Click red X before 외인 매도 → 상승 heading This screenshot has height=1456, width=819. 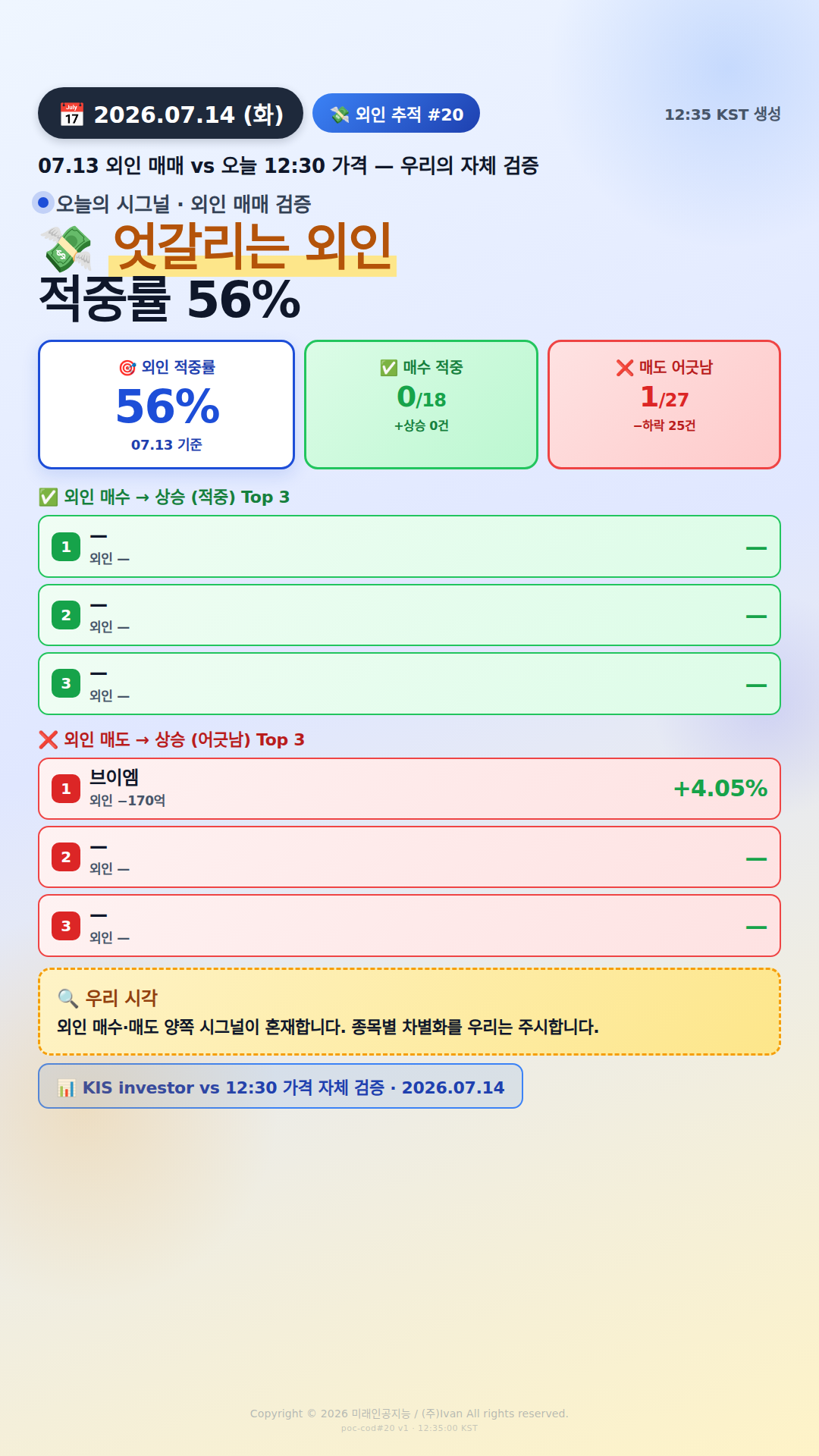[48, 739]
